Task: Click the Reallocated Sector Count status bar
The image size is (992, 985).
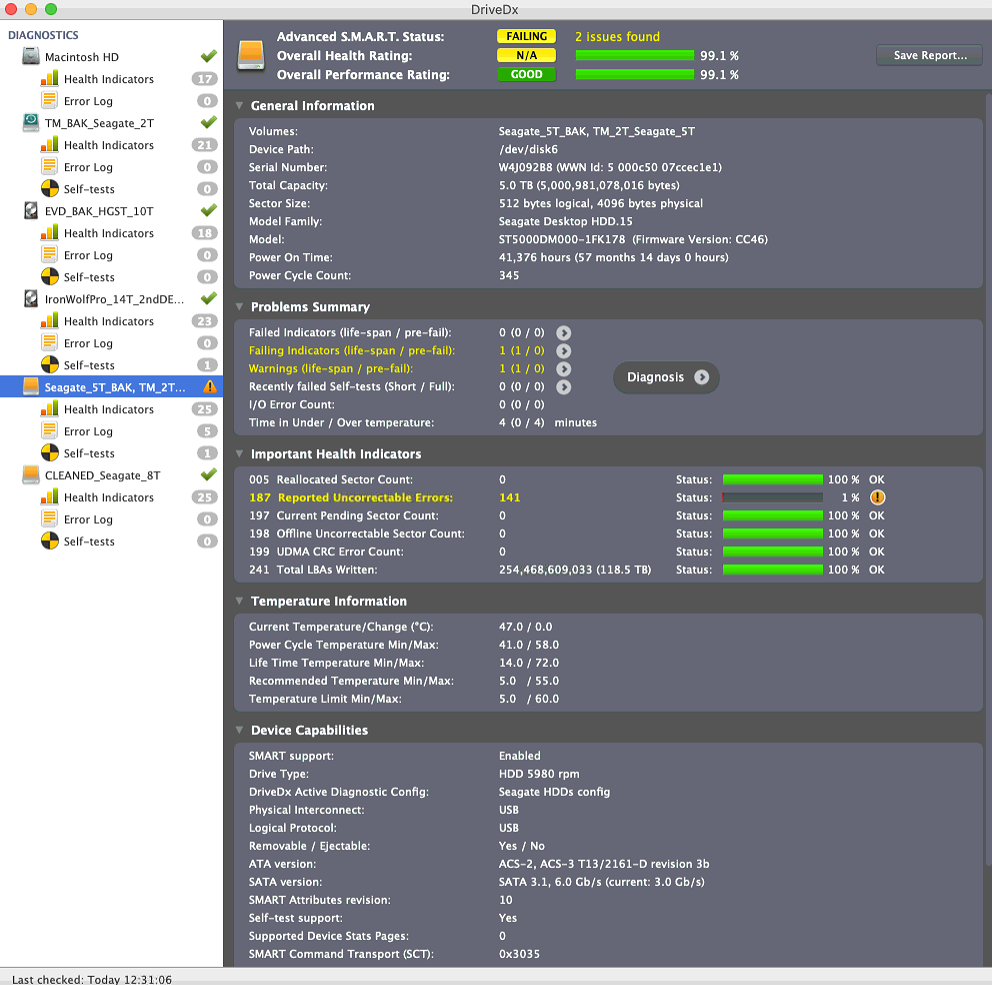Action: click(772, 480)
